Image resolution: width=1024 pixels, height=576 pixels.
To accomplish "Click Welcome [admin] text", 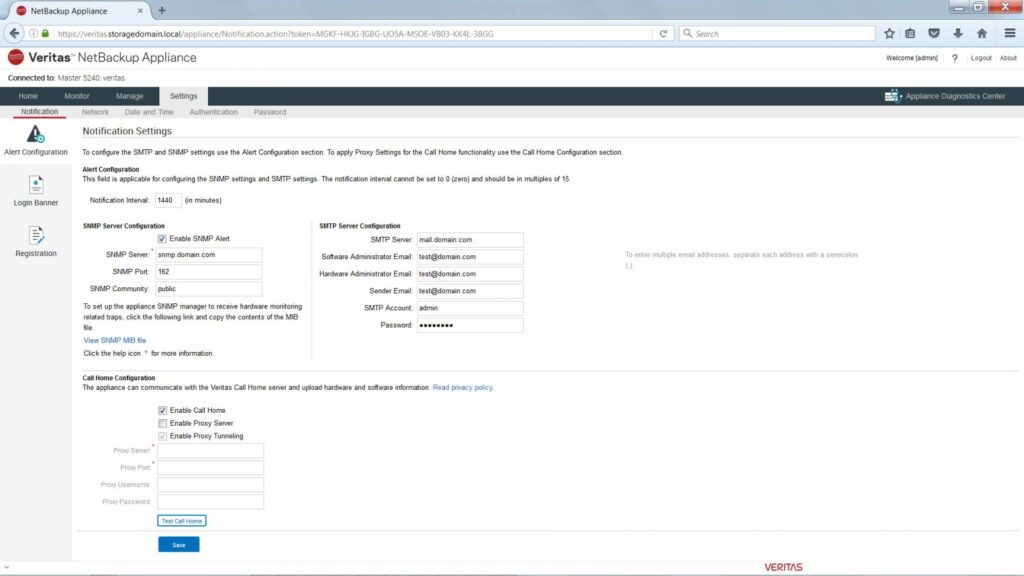I will pyautogui.click(x=911, y=58).
